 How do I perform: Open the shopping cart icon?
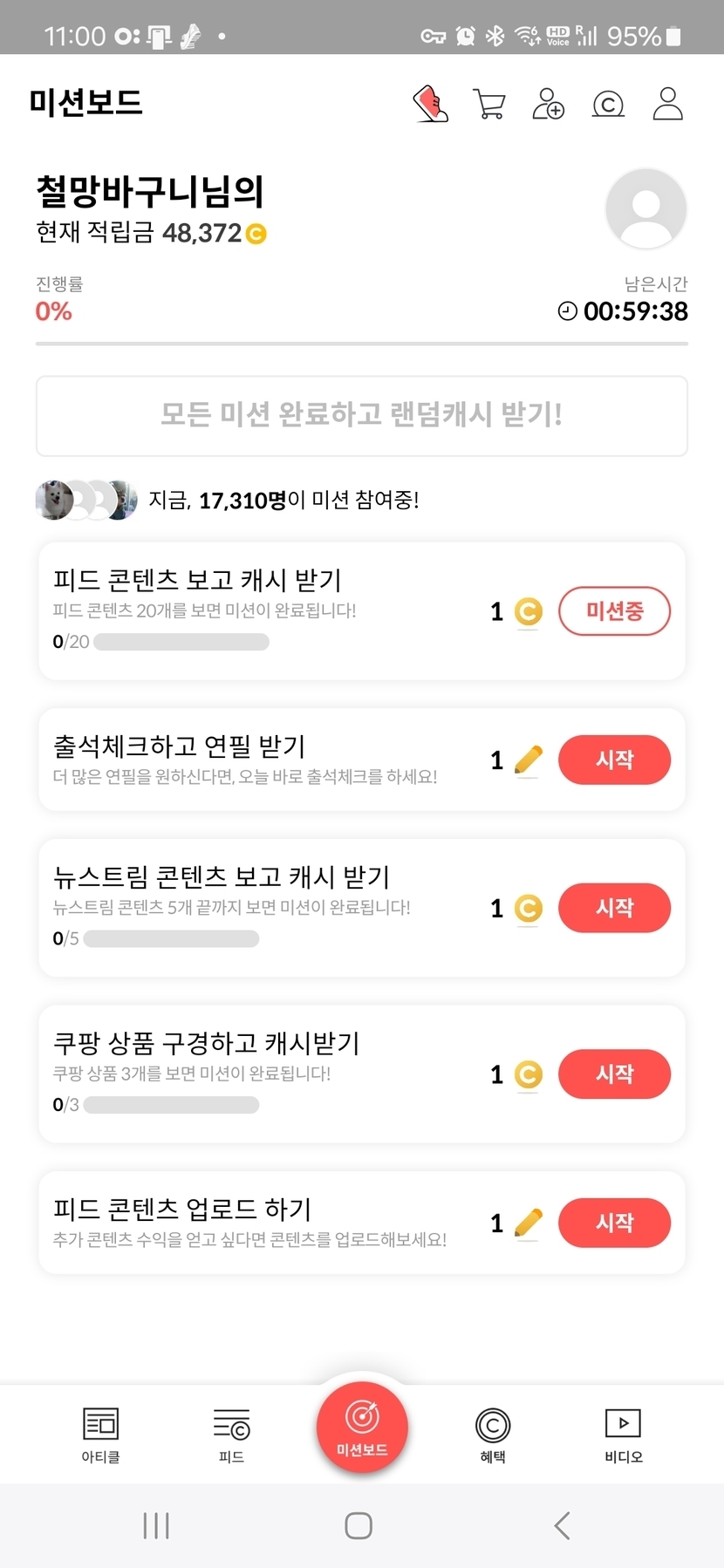(x=488, y=104)
